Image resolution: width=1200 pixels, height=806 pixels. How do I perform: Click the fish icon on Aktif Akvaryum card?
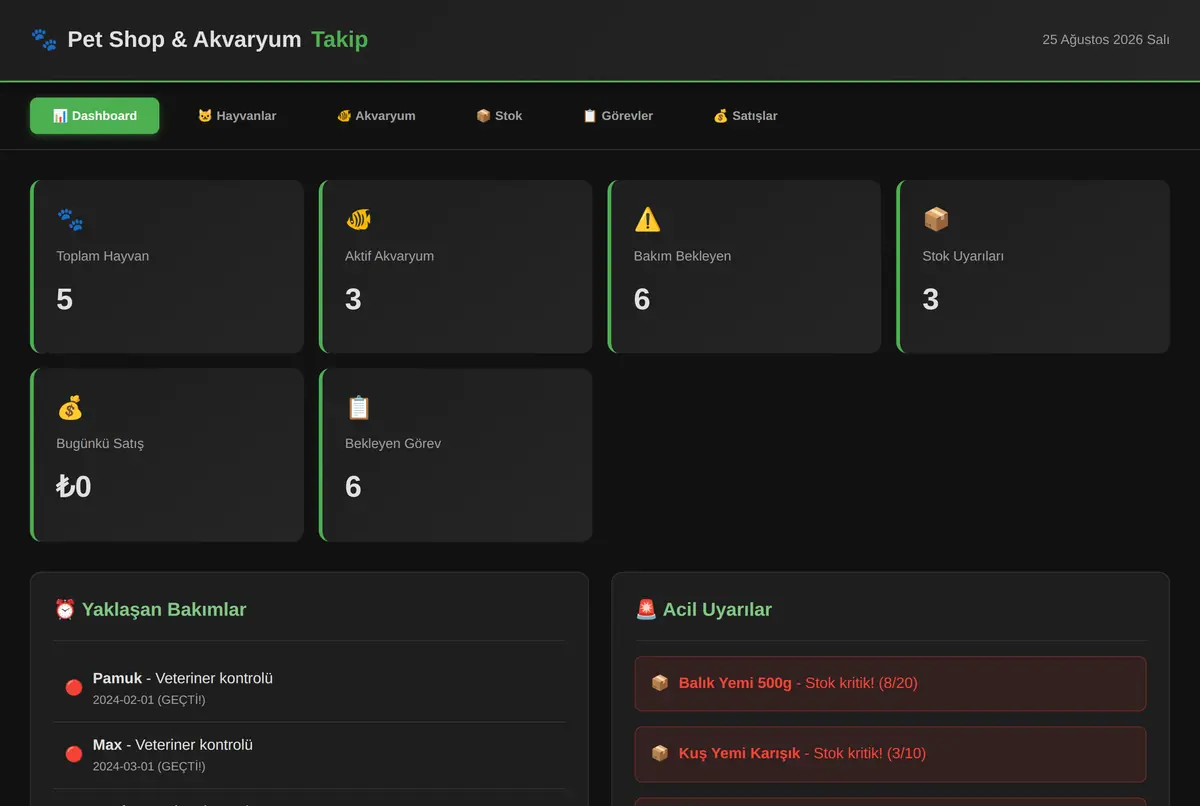pos(359,219)
